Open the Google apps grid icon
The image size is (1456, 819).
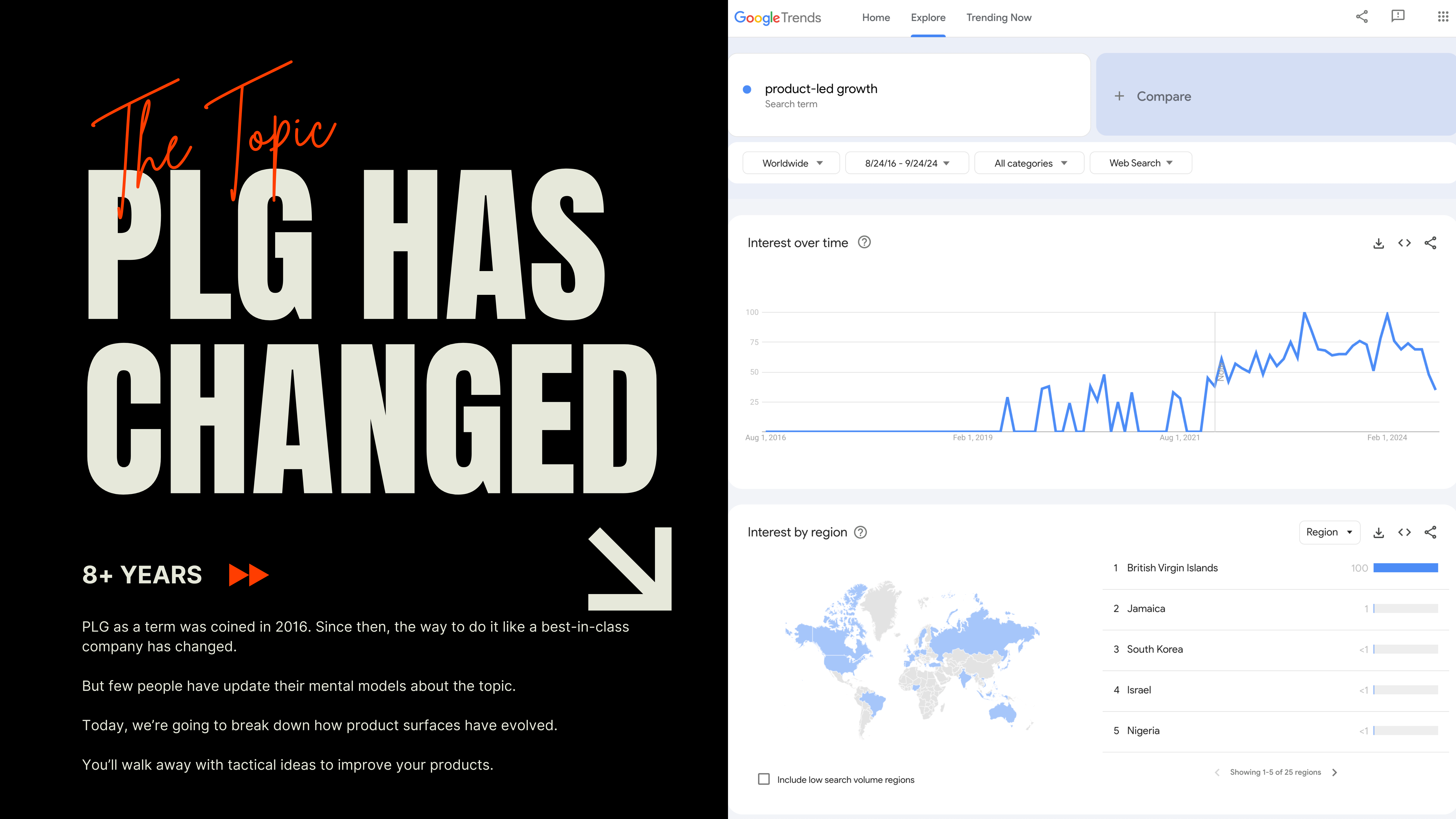(x=1442, y=17)
